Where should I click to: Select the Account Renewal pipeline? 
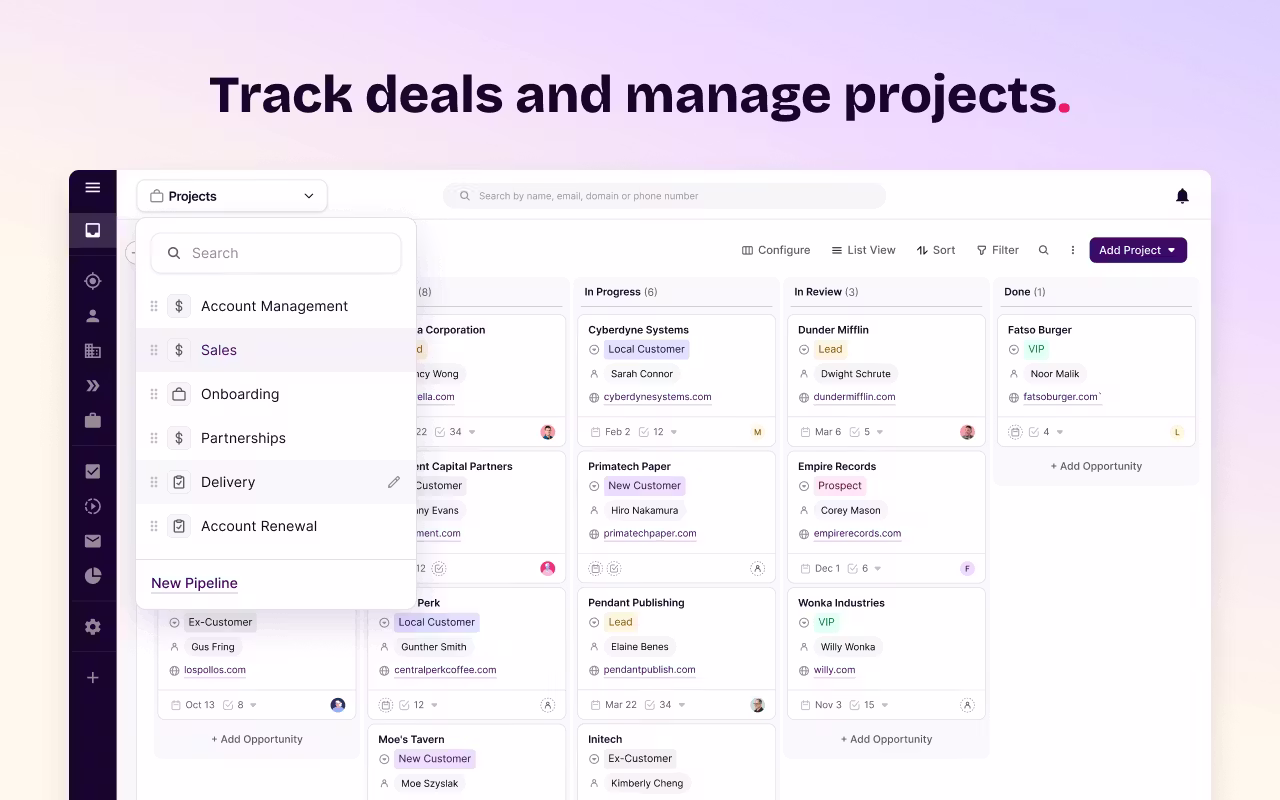tap(276, 526)
